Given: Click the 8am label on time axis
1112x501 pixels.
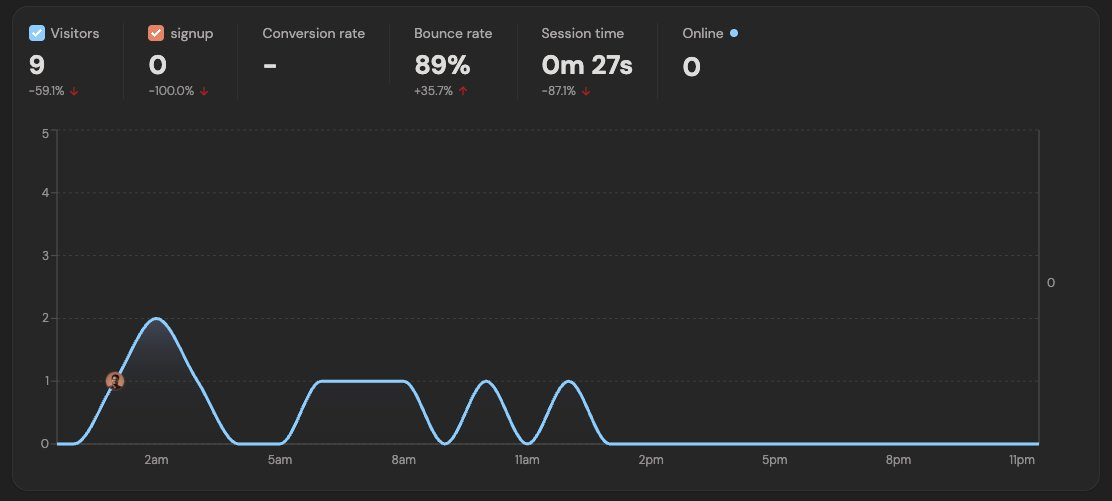Looking at the screenshot, I should click(403, 460).
